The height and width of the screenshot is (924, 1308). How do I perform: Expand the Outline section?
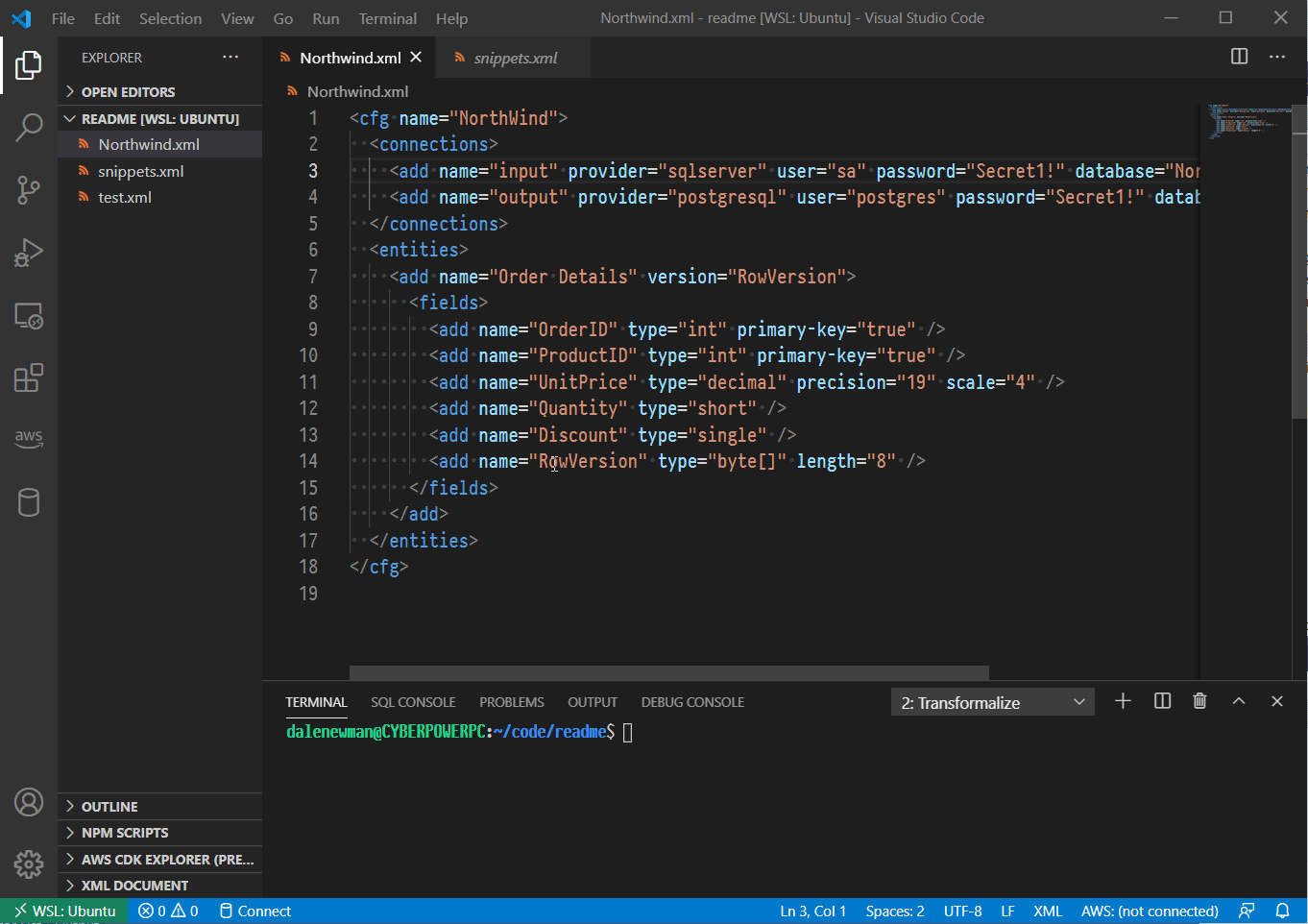tap(159, 807)
